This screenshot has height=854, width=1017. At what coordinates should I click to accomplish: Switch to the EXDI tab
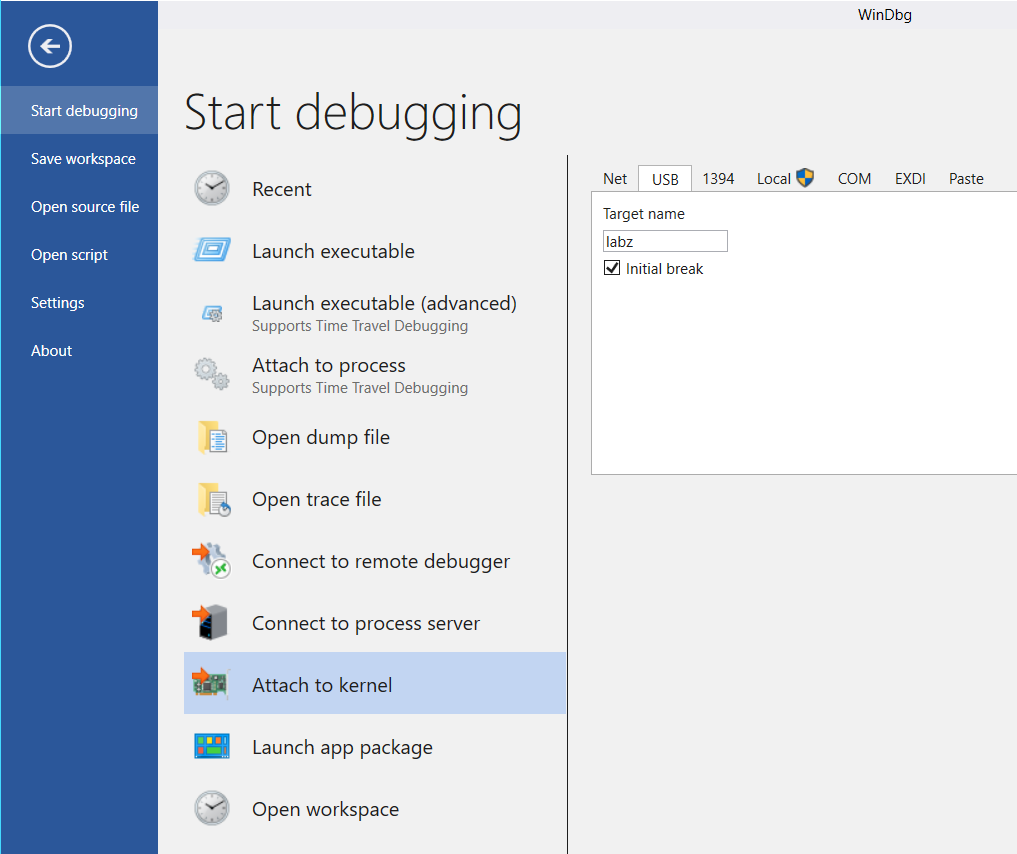(x=910, y=178)
